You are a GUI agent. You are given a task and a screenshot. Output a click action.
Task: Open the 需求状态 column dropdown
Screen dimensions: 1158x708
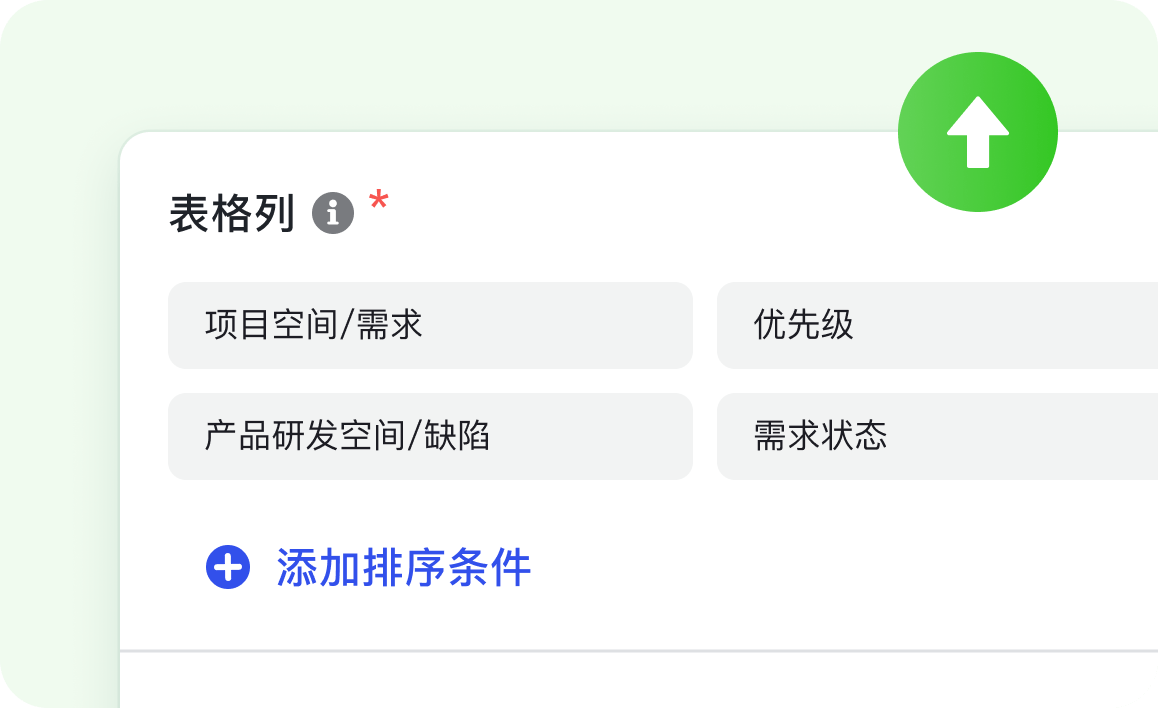point(936,436)
